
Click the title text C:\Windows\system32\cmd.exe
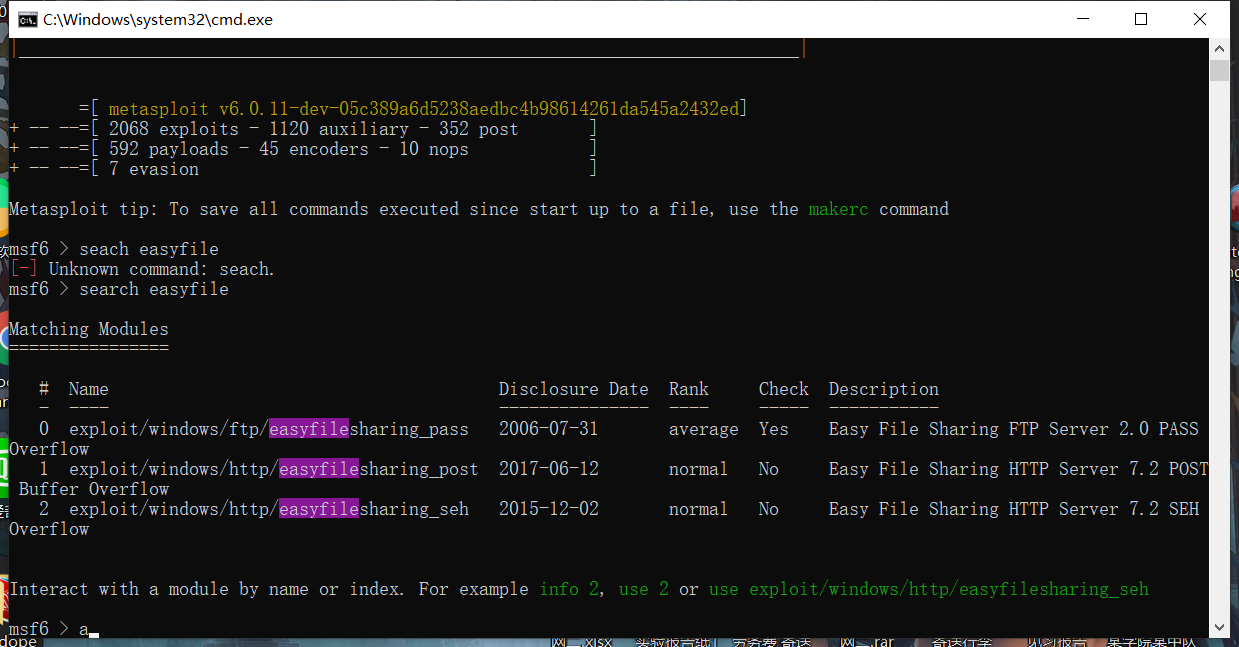(158, 19)
